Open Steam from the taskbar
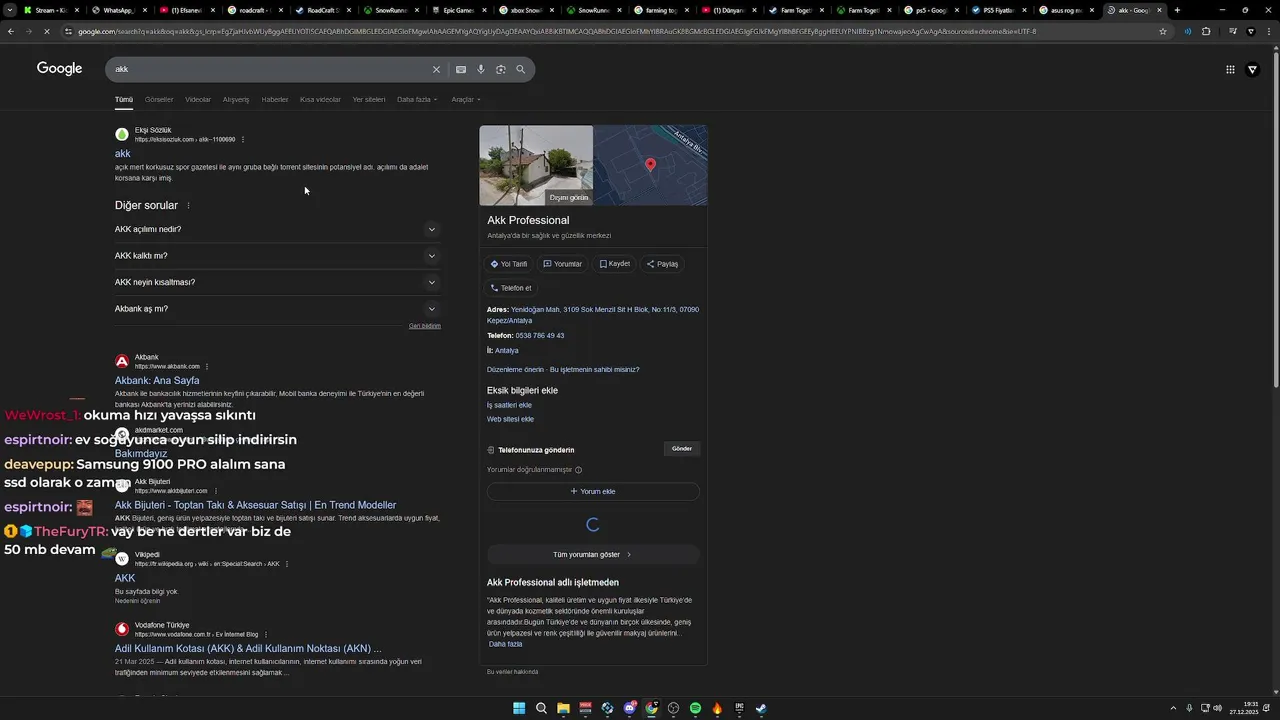 coord(761,708)
